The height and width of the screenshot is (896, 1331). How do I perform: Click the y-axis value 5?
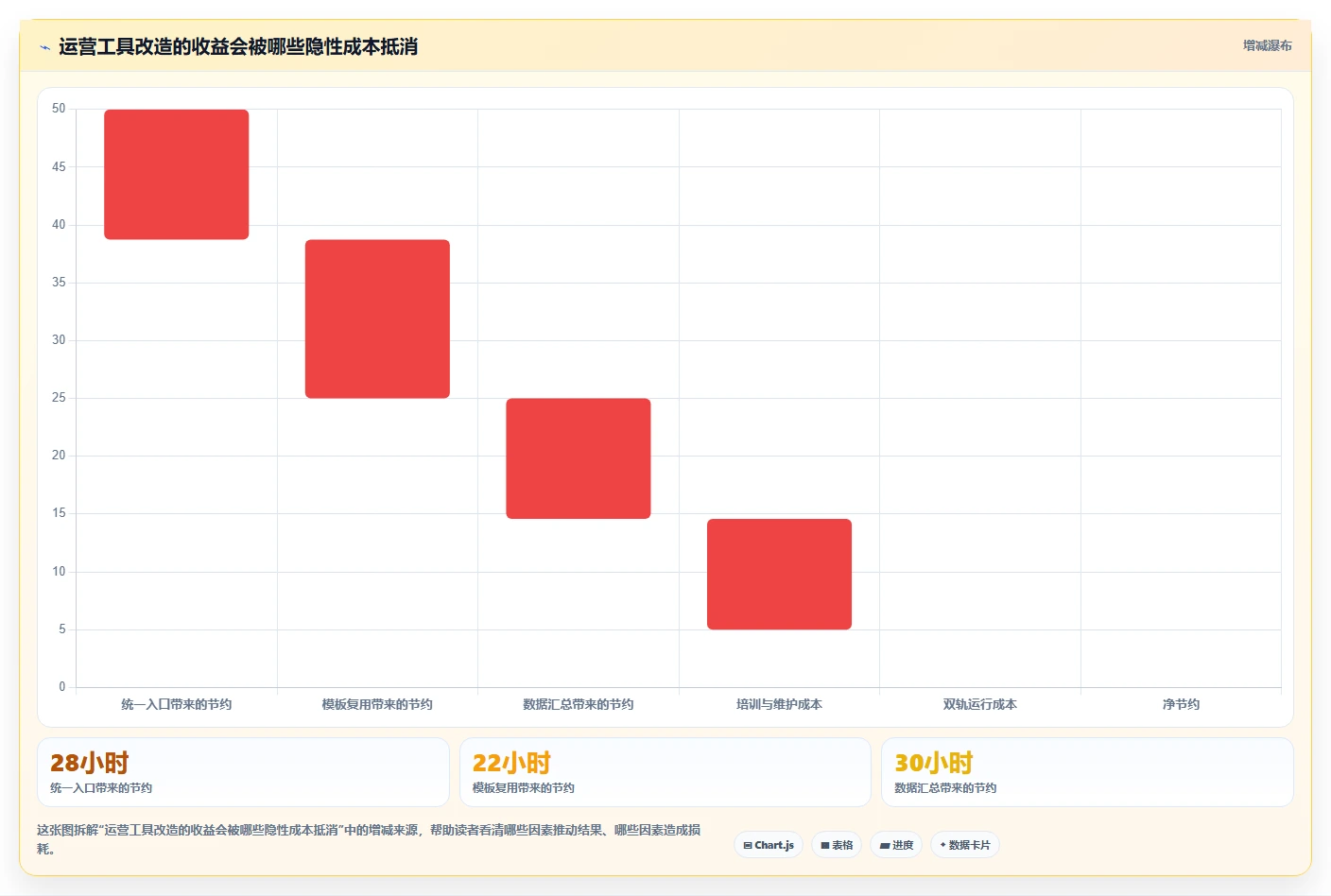coord(62,629)
